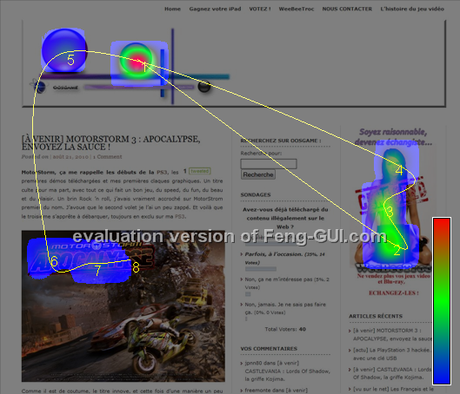460x394 pixels.
Task: Click the août 21, 2010 post date
Action: coord(71,157)
